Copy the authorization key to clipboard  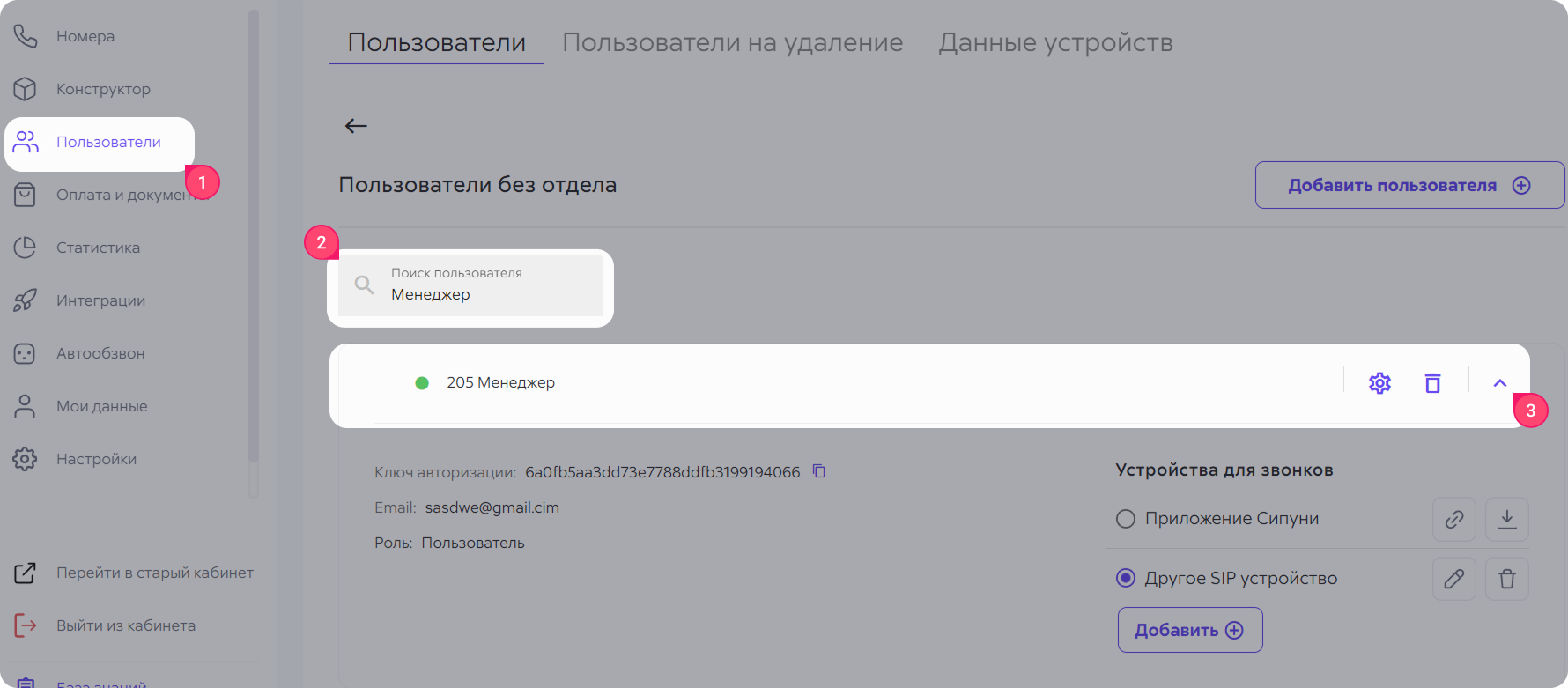click(x=819, y=471)
